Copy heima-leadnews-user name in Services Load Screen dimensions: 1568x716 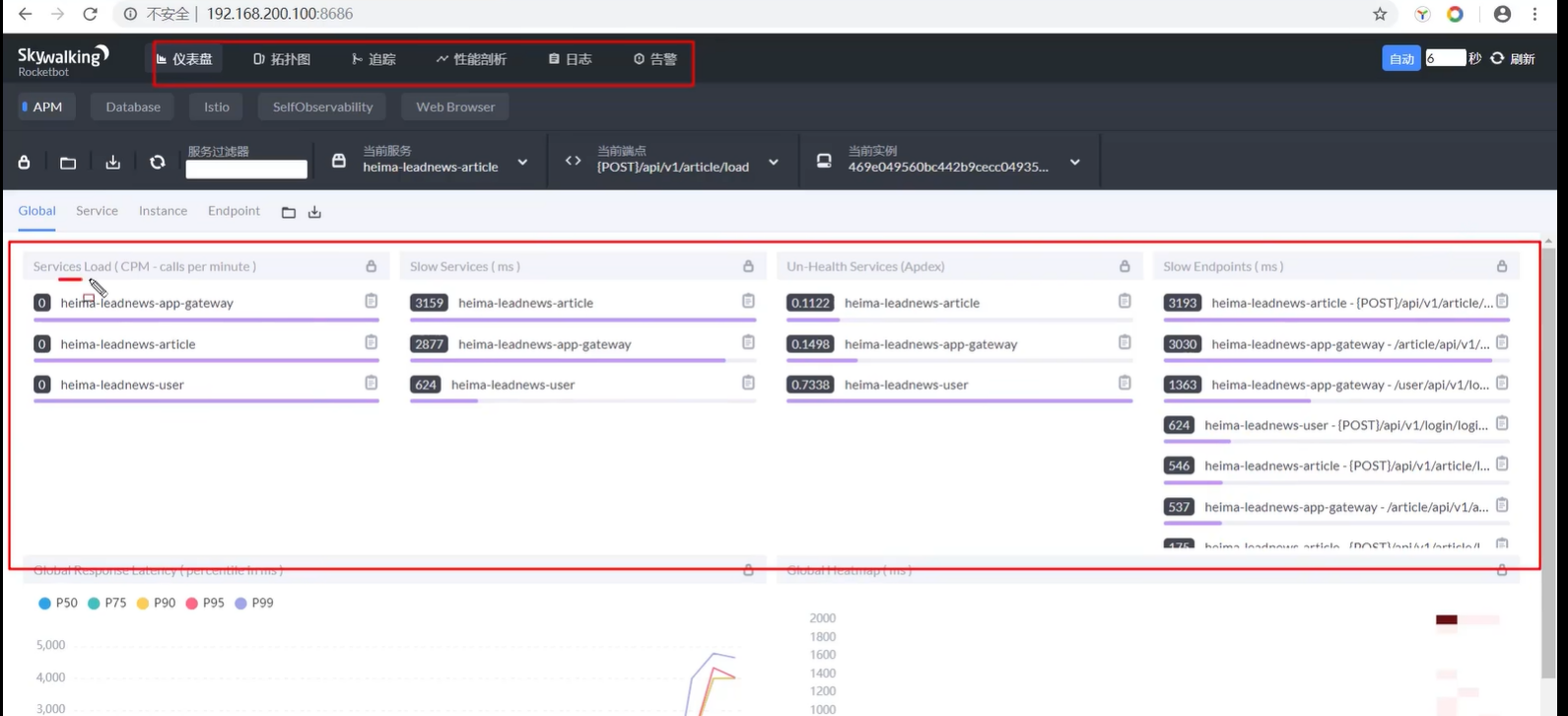pyautogui.click(x=372, y=383)
